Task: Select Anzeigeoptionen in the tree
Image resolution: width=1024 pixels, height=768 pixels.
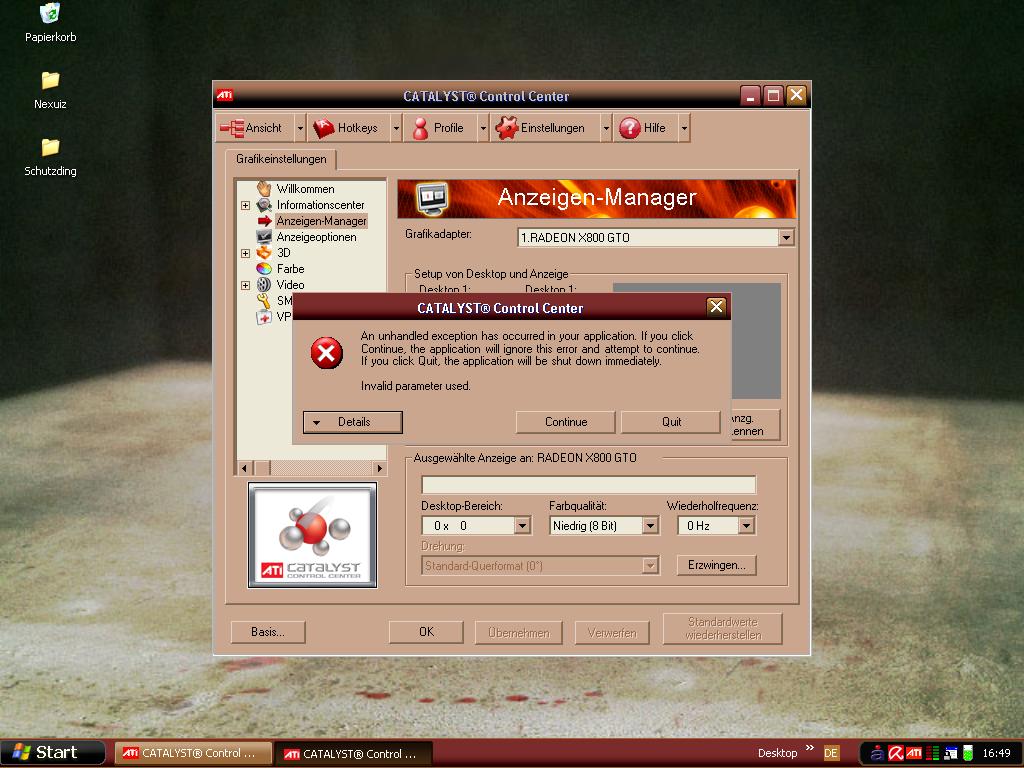Action: (x=316, y=237)
